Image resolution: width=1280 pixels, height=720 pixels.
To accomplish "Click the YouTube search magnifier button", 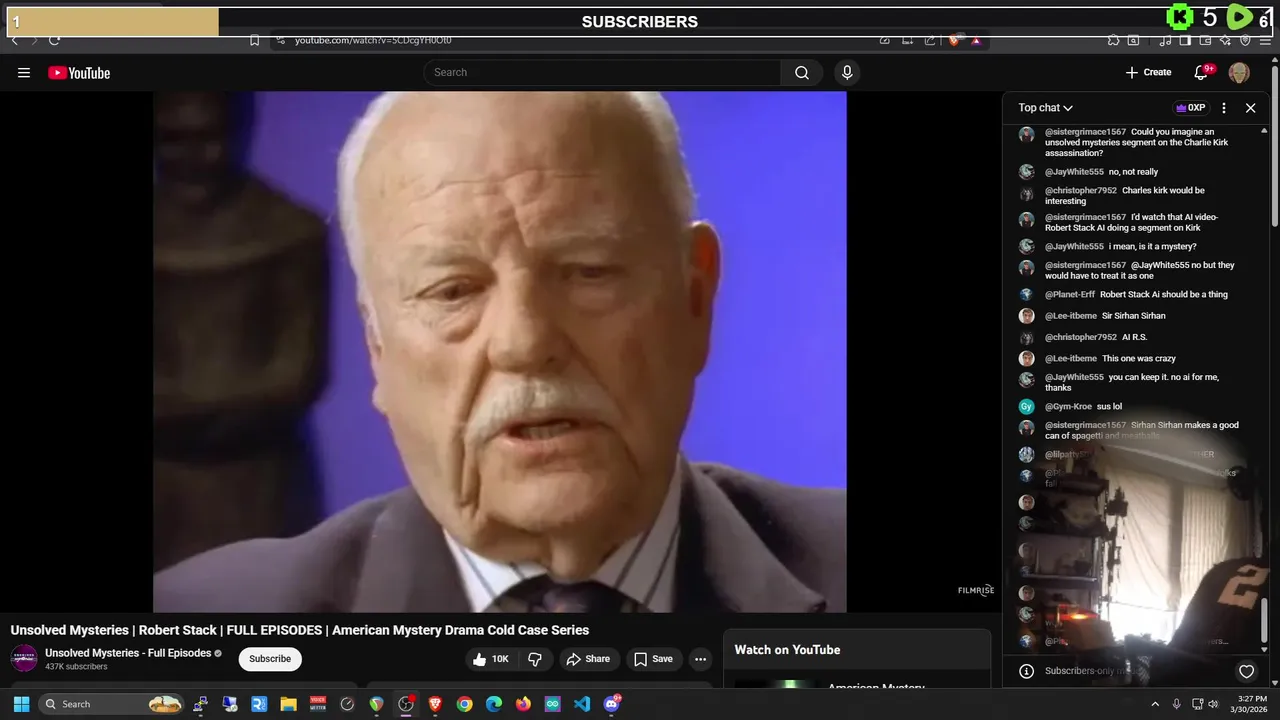I will click(x=802, y=72).
